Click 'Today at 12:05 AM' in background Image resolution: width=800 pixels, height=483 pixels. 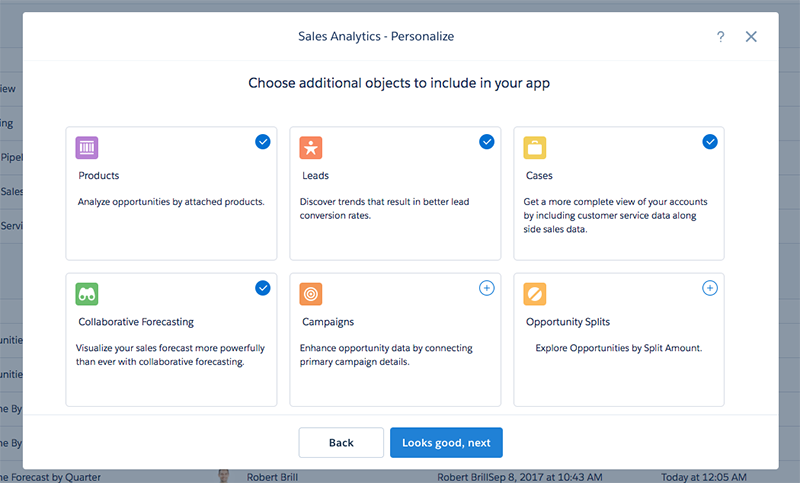pos(704,477)
